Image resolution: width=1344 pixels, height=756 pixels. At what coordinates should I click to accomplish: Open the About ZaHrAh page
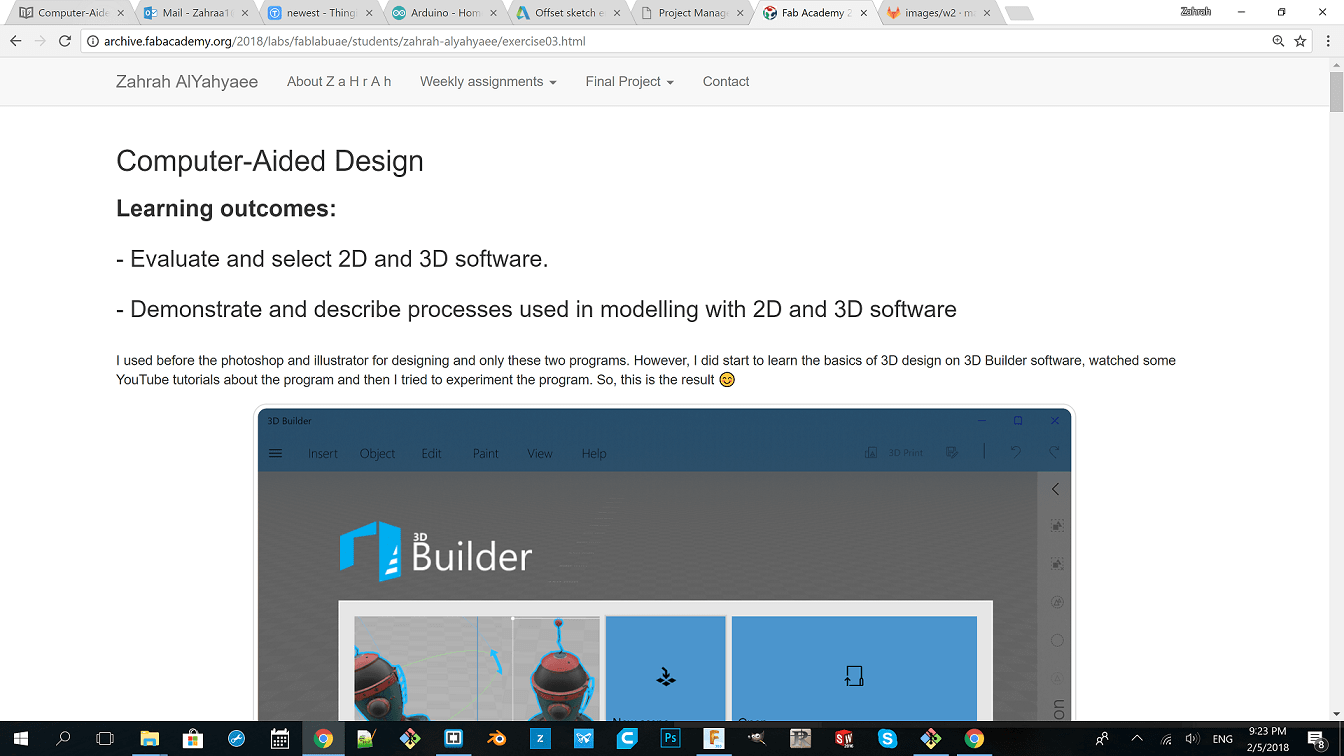[339, 82]
